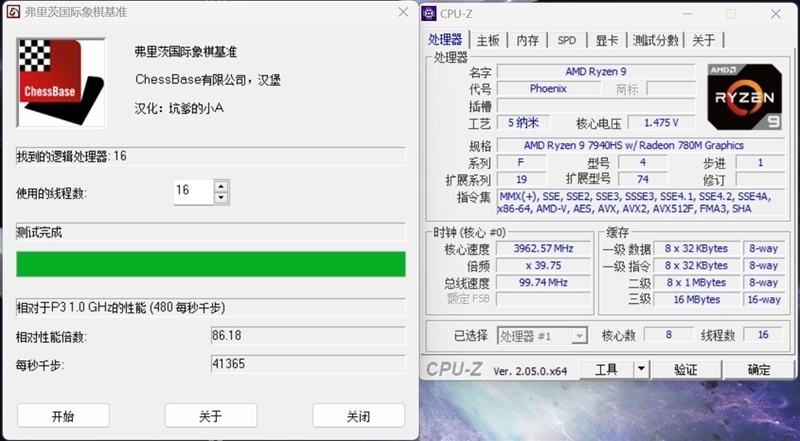Click the bus speed 99.74 MHz value
This screenshot has height=441, width=800.
pyautogui.click(x=543, y=282)
